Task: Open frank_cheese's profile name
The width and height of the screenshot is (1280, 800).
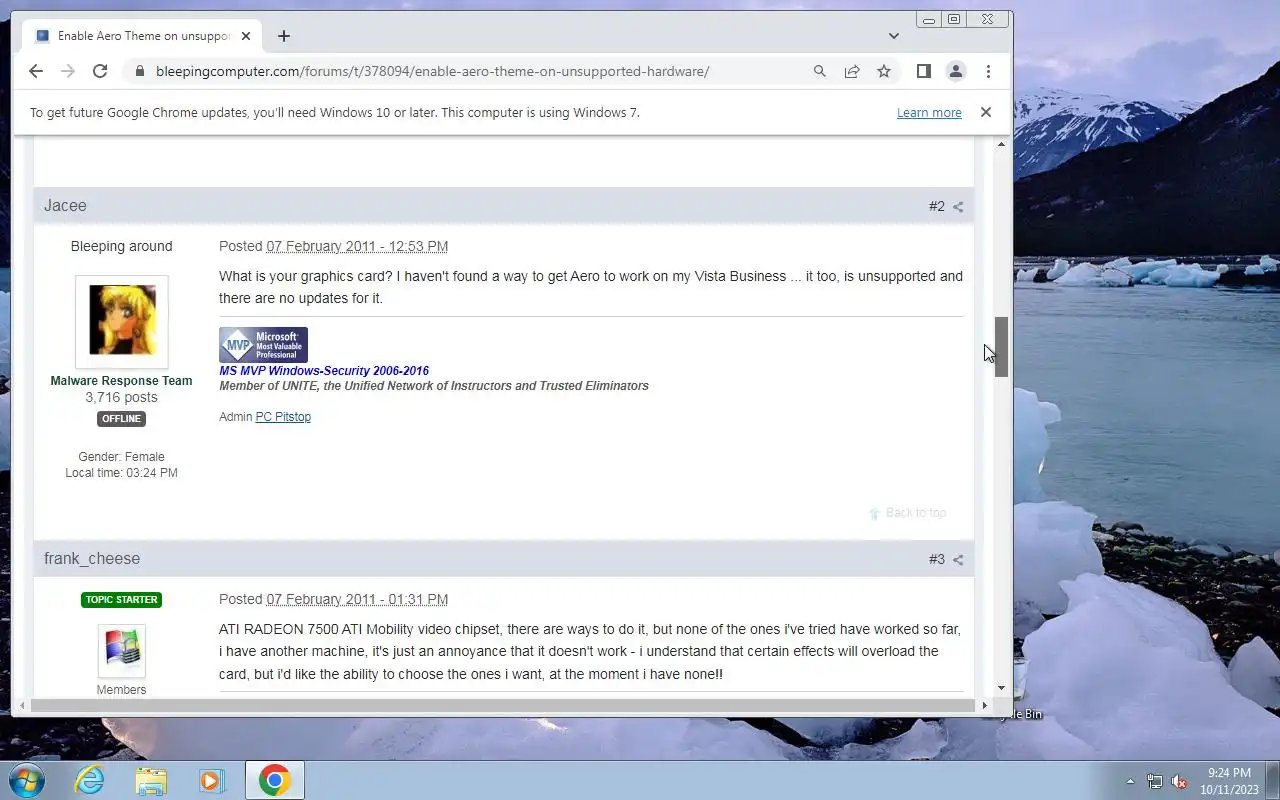Action: (92, 558)
